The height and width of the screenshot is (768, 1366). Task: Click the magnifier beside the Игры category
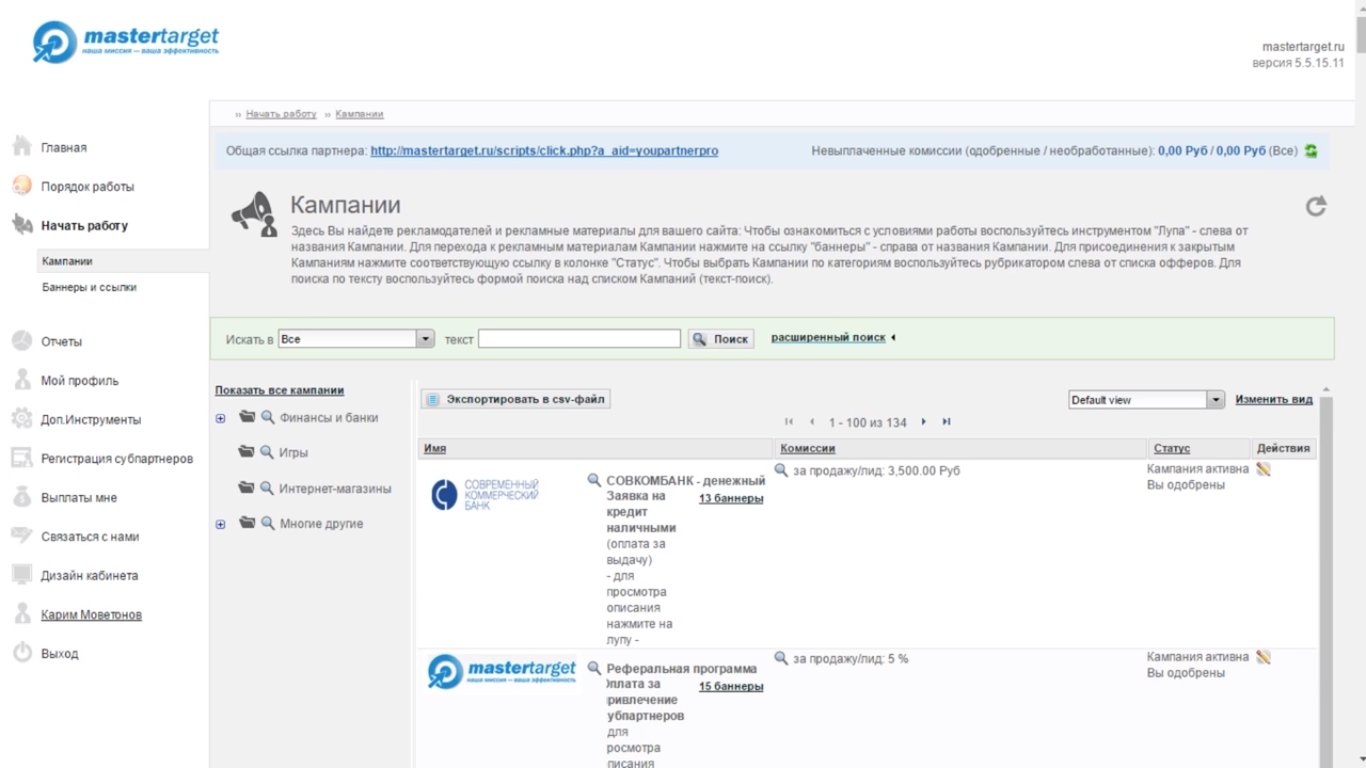tap(267, 452)
